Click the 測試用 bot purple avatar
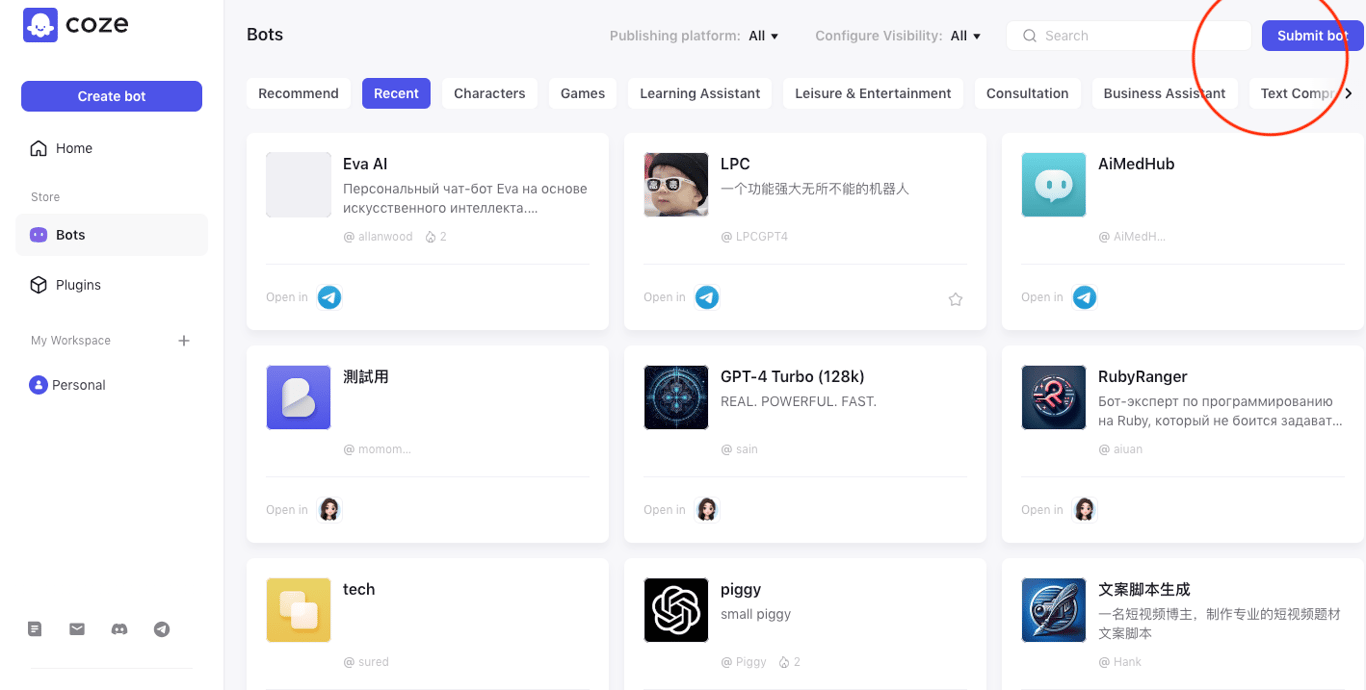Image resolution: width=1366 pixels, height=690 pixels. pos(298,397)
